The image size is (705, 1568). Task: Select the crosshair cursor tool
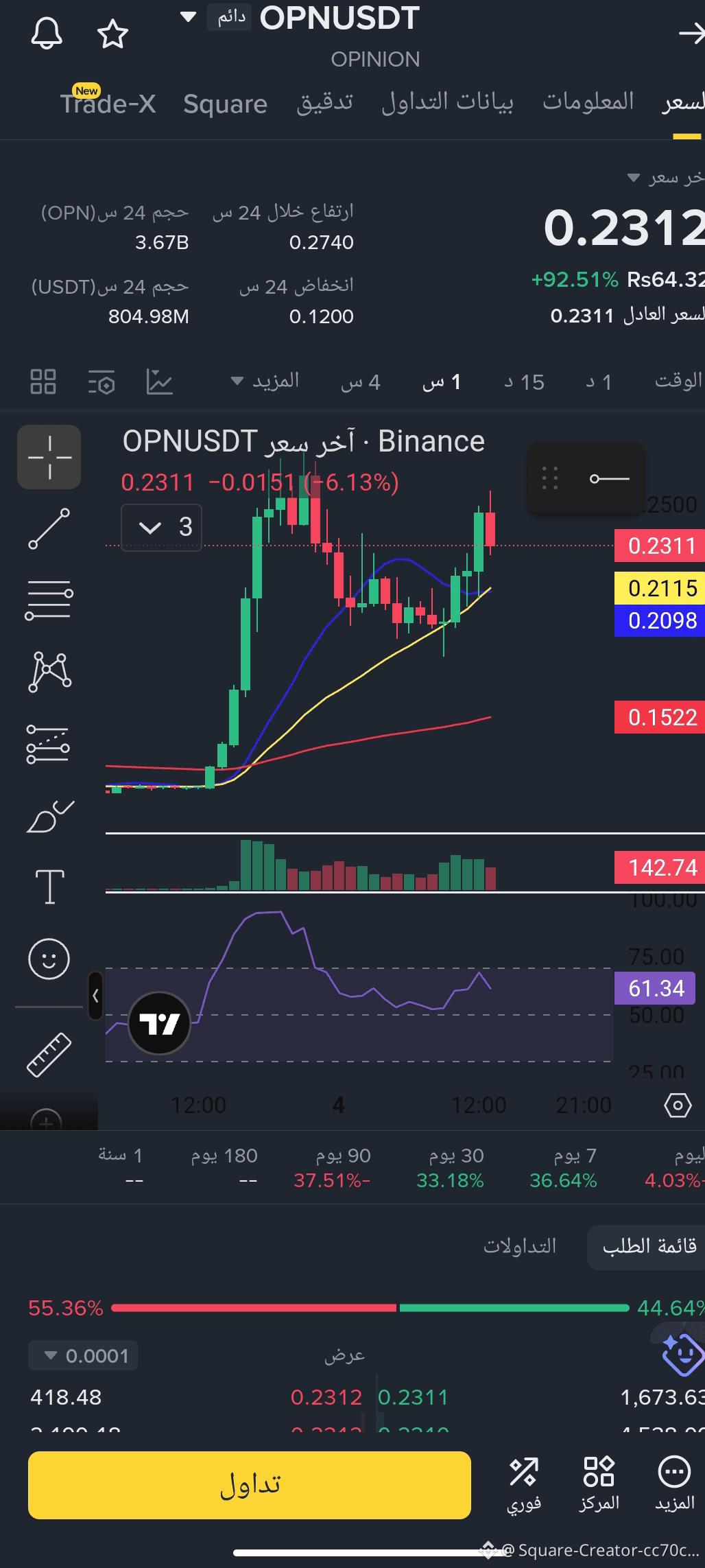click(49, 457)
